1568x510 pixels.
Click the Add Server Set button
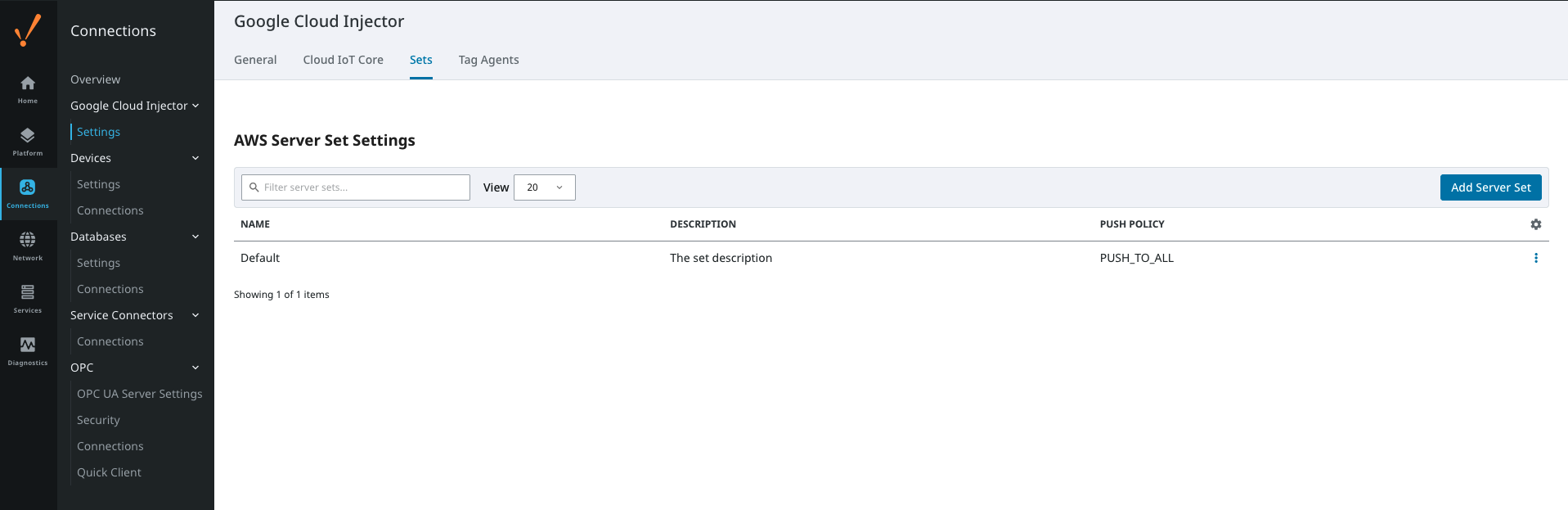[1490, 187]
